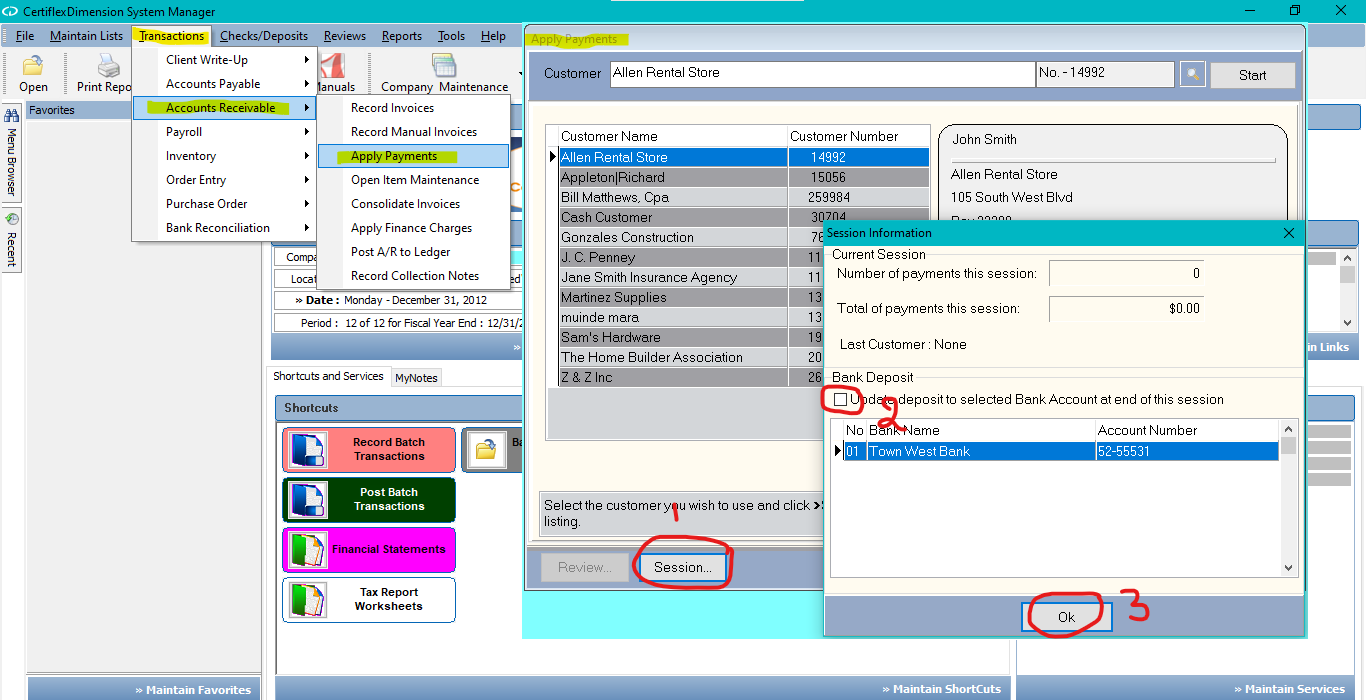Select Record Invoices menu entry
This screenshot has width=1366, height=700.
click(x=413, y=108)
